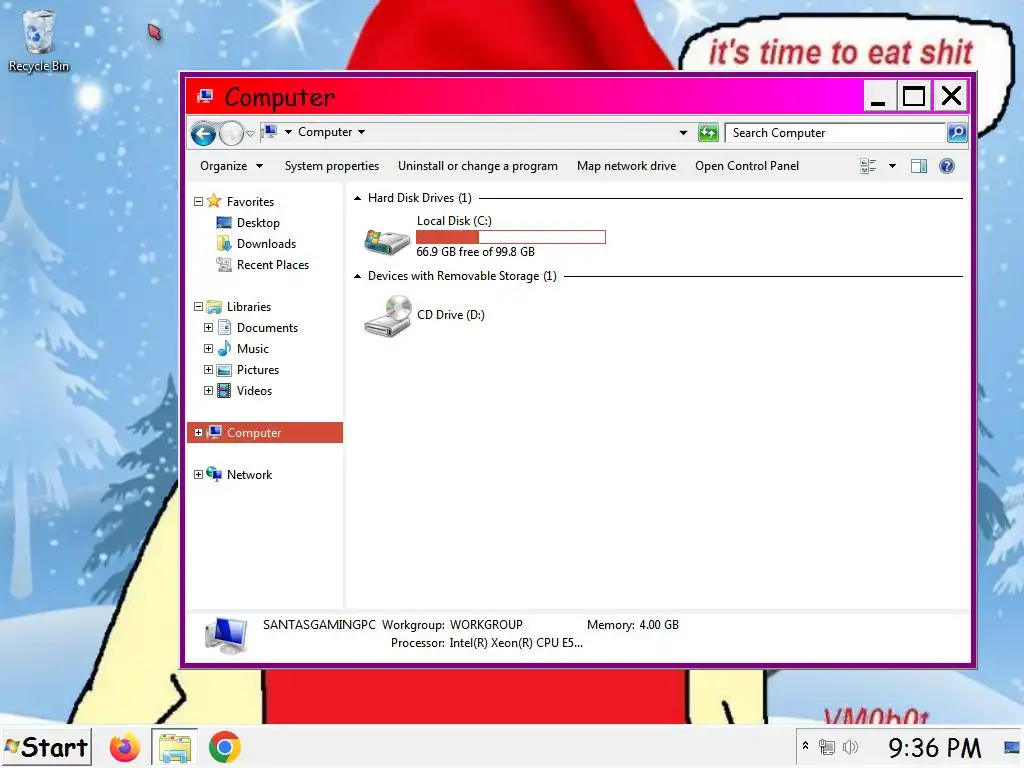Screen dimensions: 1024x768
Task: Select the Documents library
Action: click(x=267, y=328)
